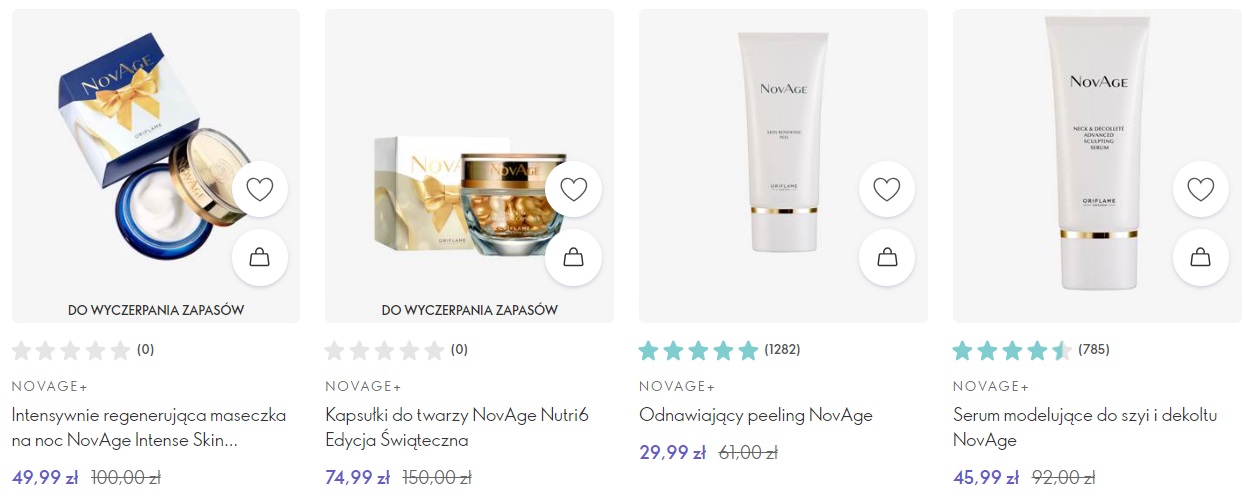Open 'Serum modelujące do szyi i dekoltu' link
This screenshot has width=1253, height=499.
[1085, 427]
